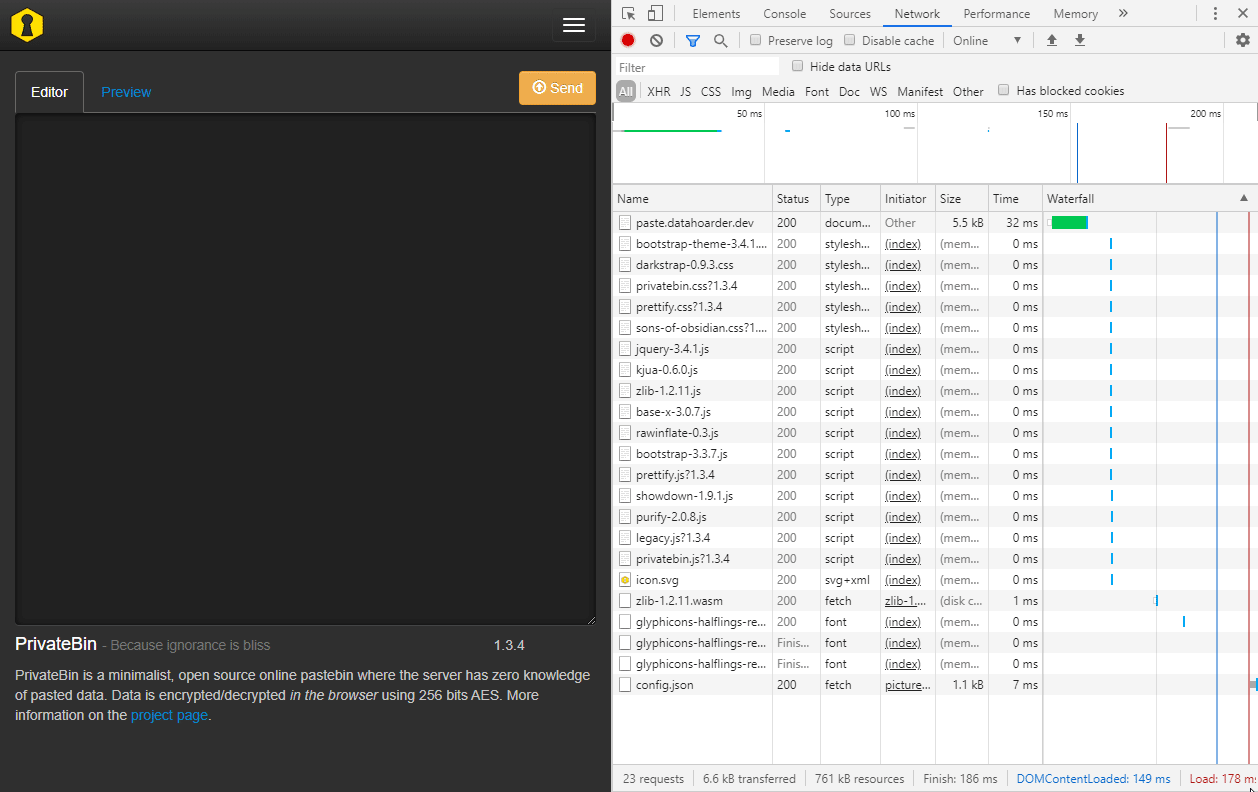Open the project page link
This screenshot has height=792, width=1258.
pyautogui.click(x=169, y=715)
